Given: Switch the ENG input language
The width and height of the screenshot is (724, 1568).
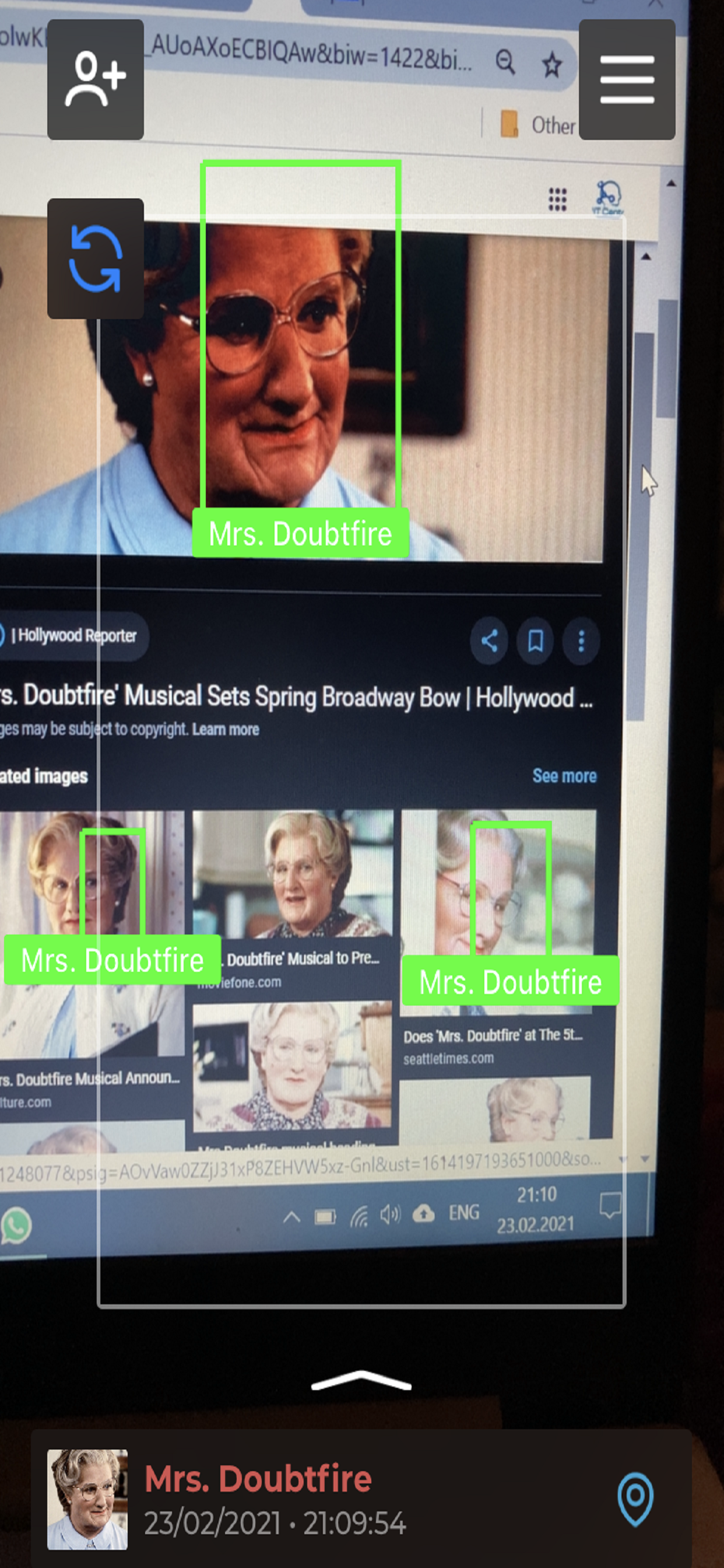Looking at the screenshot, I should click(463, 1213).
